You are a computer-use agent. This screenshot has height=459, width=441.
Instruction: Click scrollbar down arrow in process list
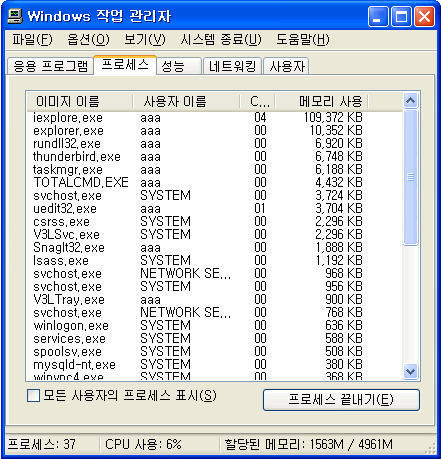(410, 371)
